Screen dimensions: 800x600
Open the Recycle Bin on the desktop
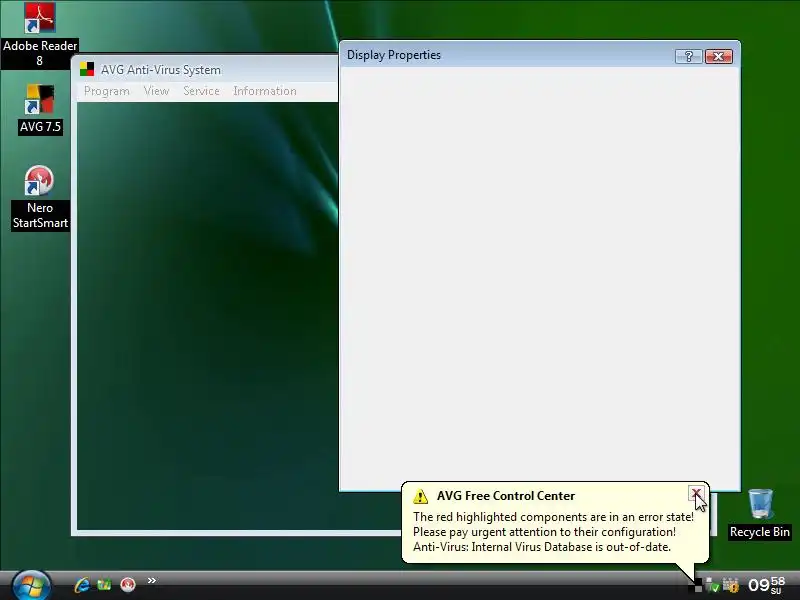click(760, 514)
